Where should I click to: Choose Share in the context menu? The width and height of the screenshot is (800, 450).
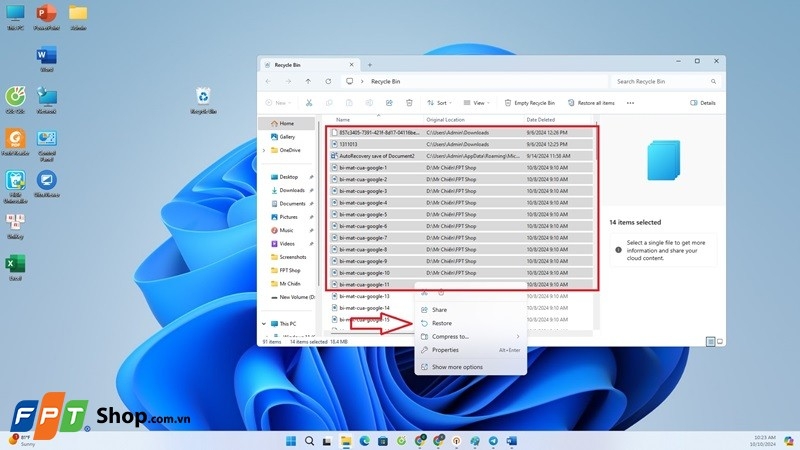click(x=439, y=310)
